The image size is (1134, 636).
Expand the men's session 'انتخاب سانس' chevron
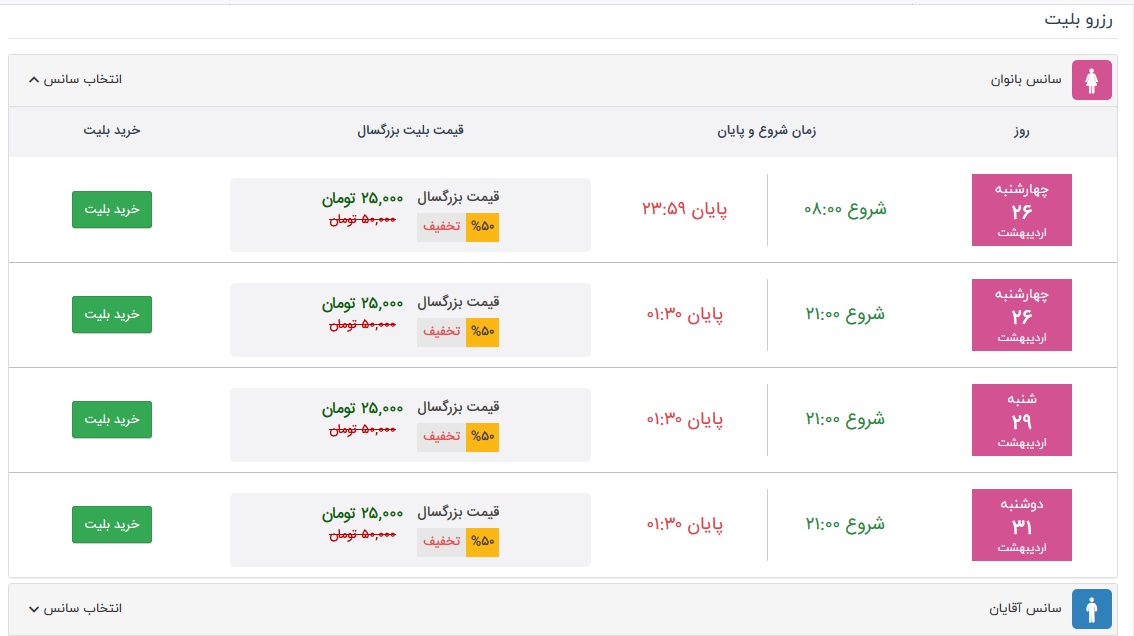click(34, 608)
